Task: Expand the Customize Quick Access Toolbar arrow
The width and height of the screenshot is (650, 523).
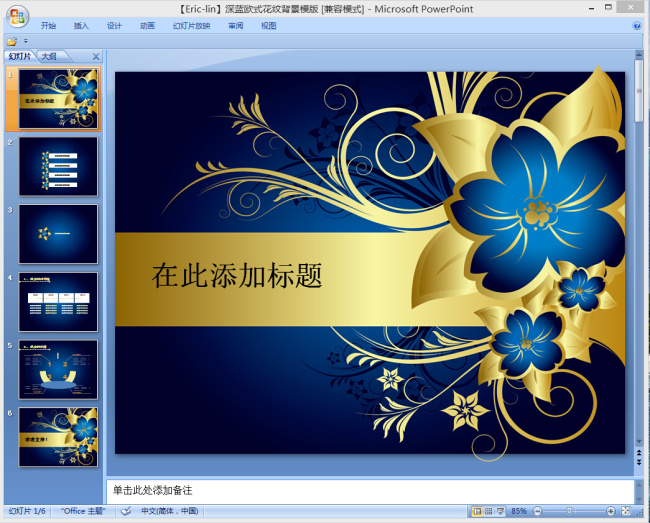Action: tap(26, 41)
